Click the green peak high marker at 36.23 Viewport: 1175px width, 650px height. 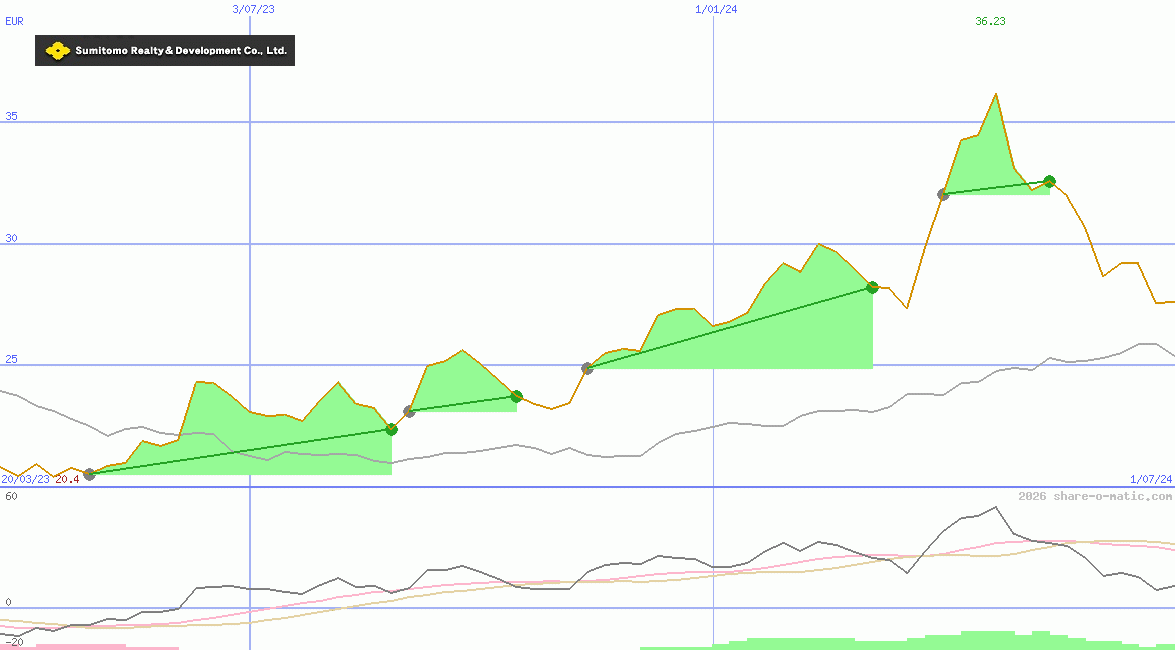click(x=991, y=22)
